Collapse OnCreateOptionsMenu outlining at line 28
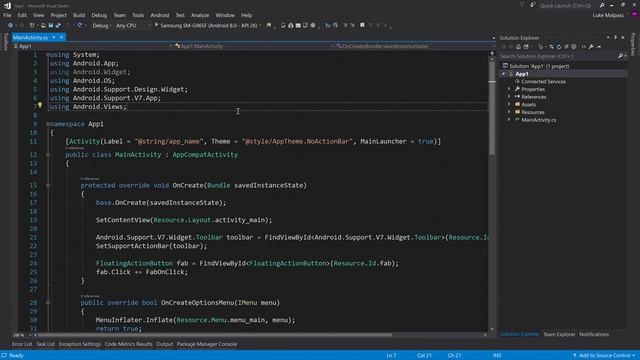Viewport: 640px width, 360px height. coord(48,302)
